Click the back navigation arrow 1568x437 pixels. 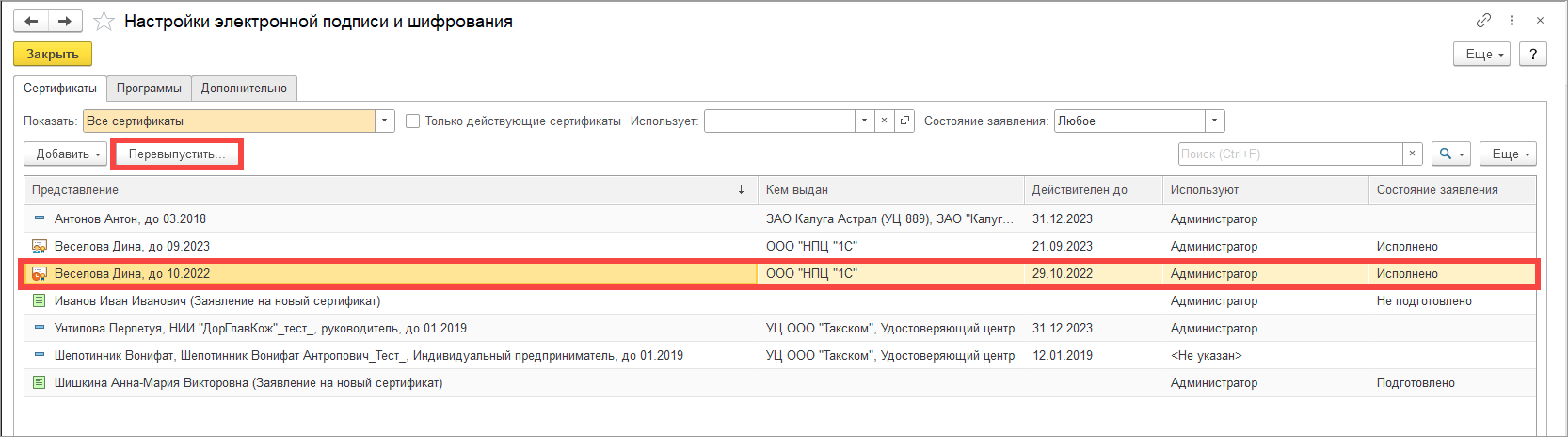click(x=31, y=21)
